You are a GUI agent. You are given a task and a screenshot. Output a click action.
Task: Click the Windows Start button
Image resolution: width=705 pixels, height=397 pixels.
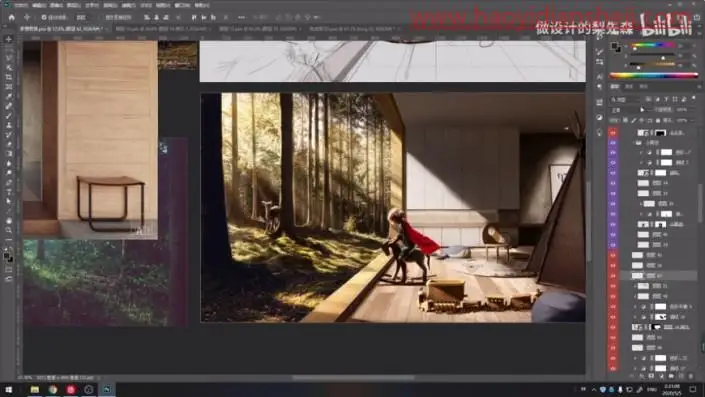coord(9,389)
